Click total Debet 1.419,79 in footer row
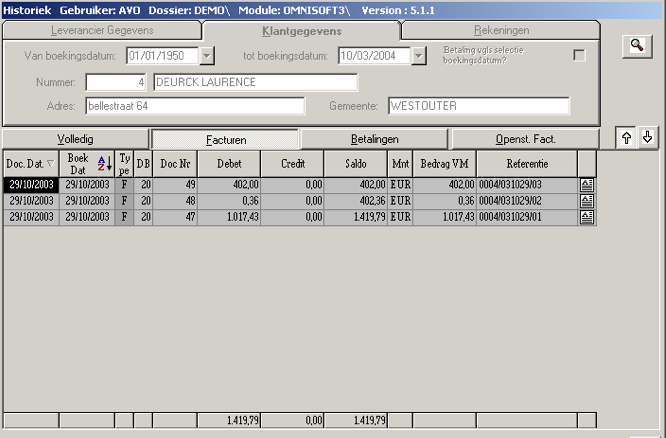Screen dimensions: 666x438 coord(229,421)
